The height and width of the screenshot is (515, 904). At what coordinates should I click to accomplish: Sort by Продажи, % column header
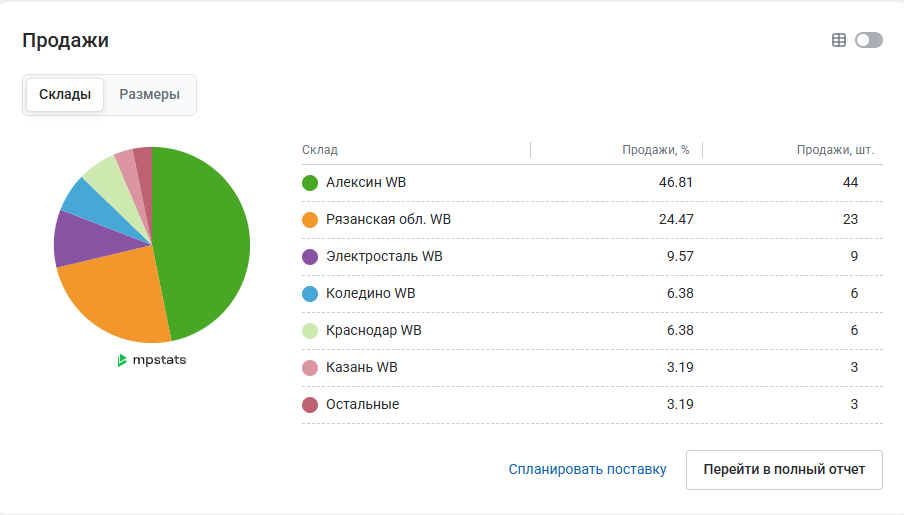pyautogui.click(x=656, y=150)
